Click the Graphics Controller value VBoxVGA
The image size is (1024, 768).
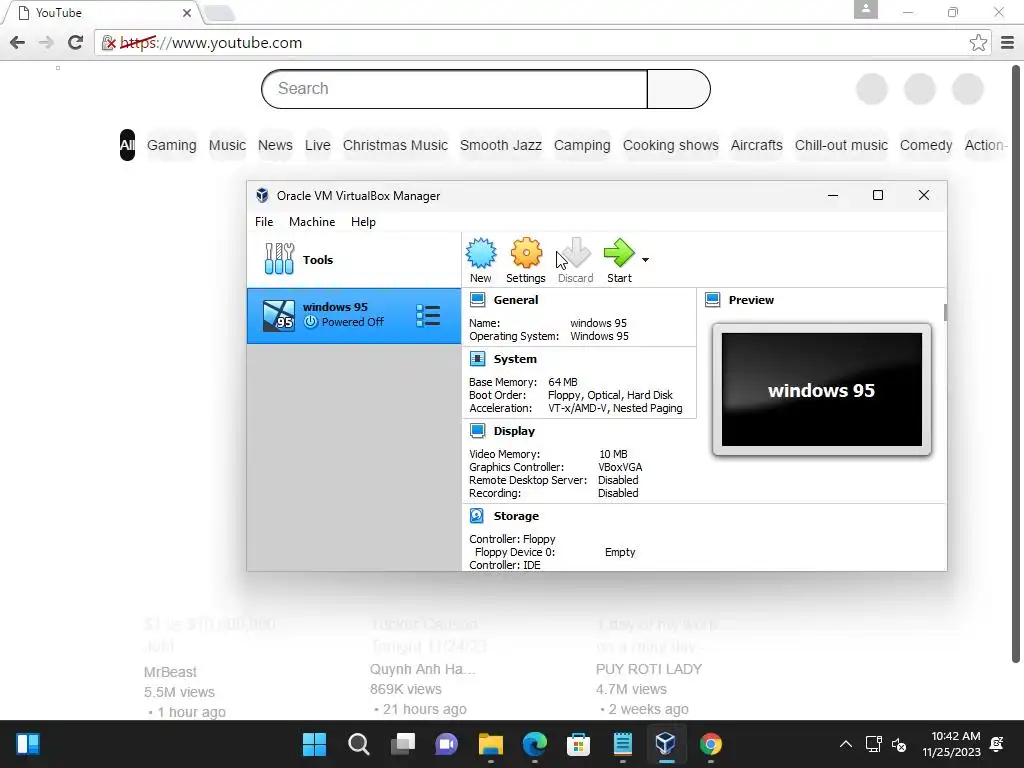(620, 466)
